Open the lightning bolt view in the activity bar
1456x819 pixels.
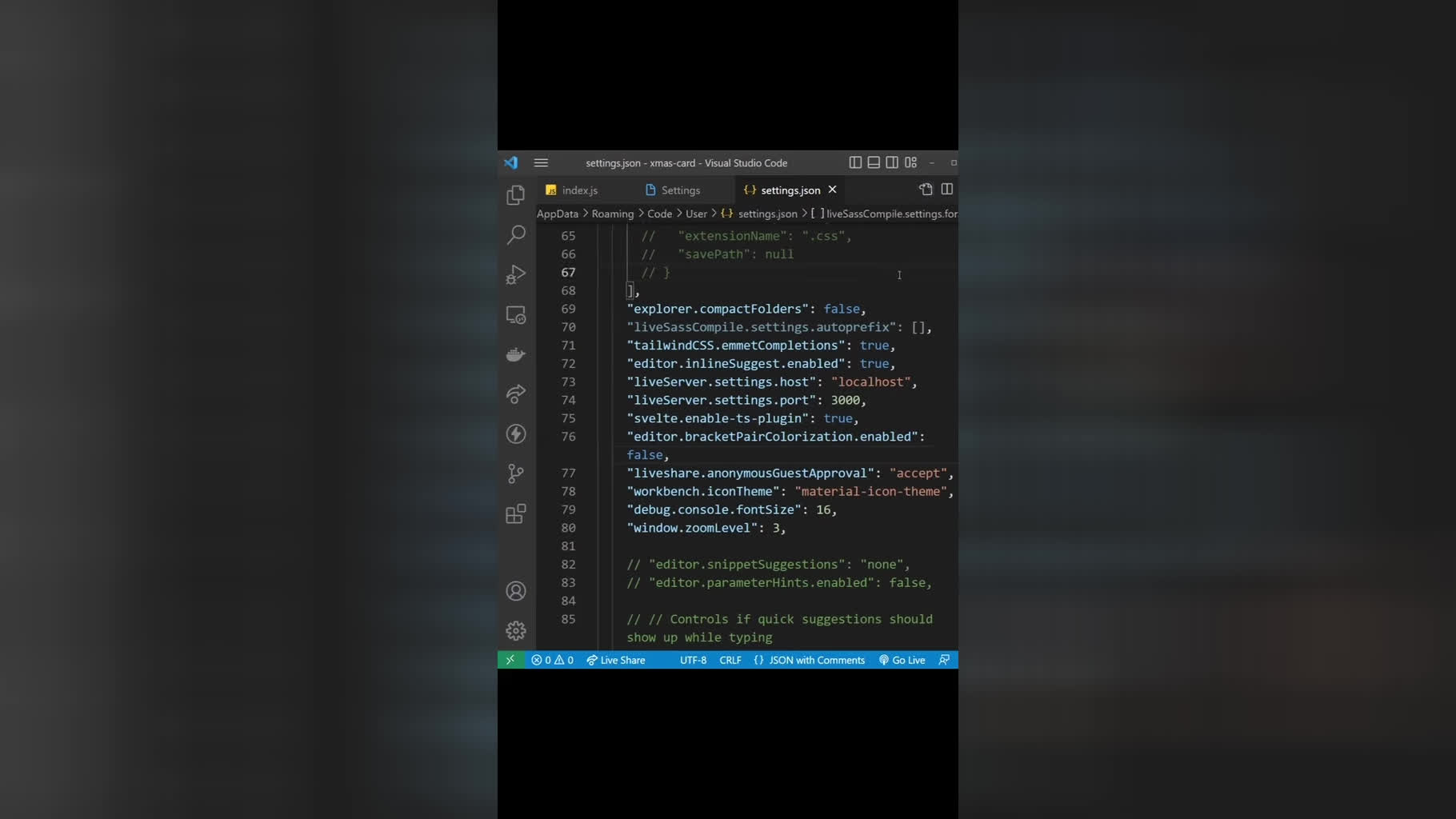[516, 433]
